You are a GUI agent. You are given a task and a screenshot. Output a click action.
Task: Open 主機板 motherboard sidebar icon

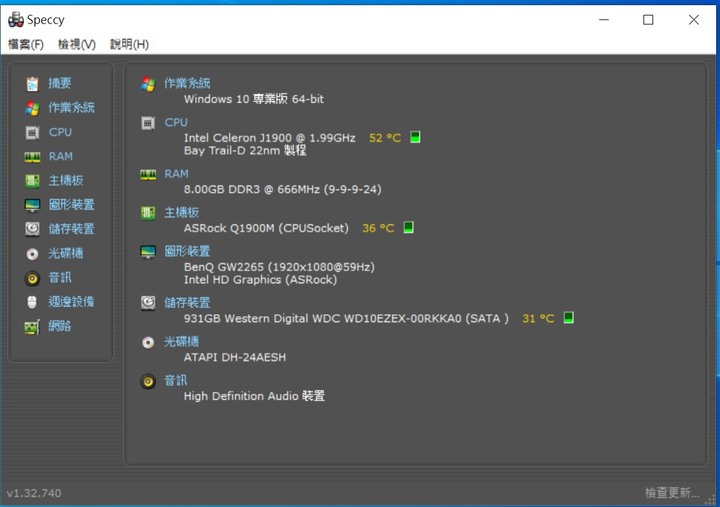click(32, 181)
